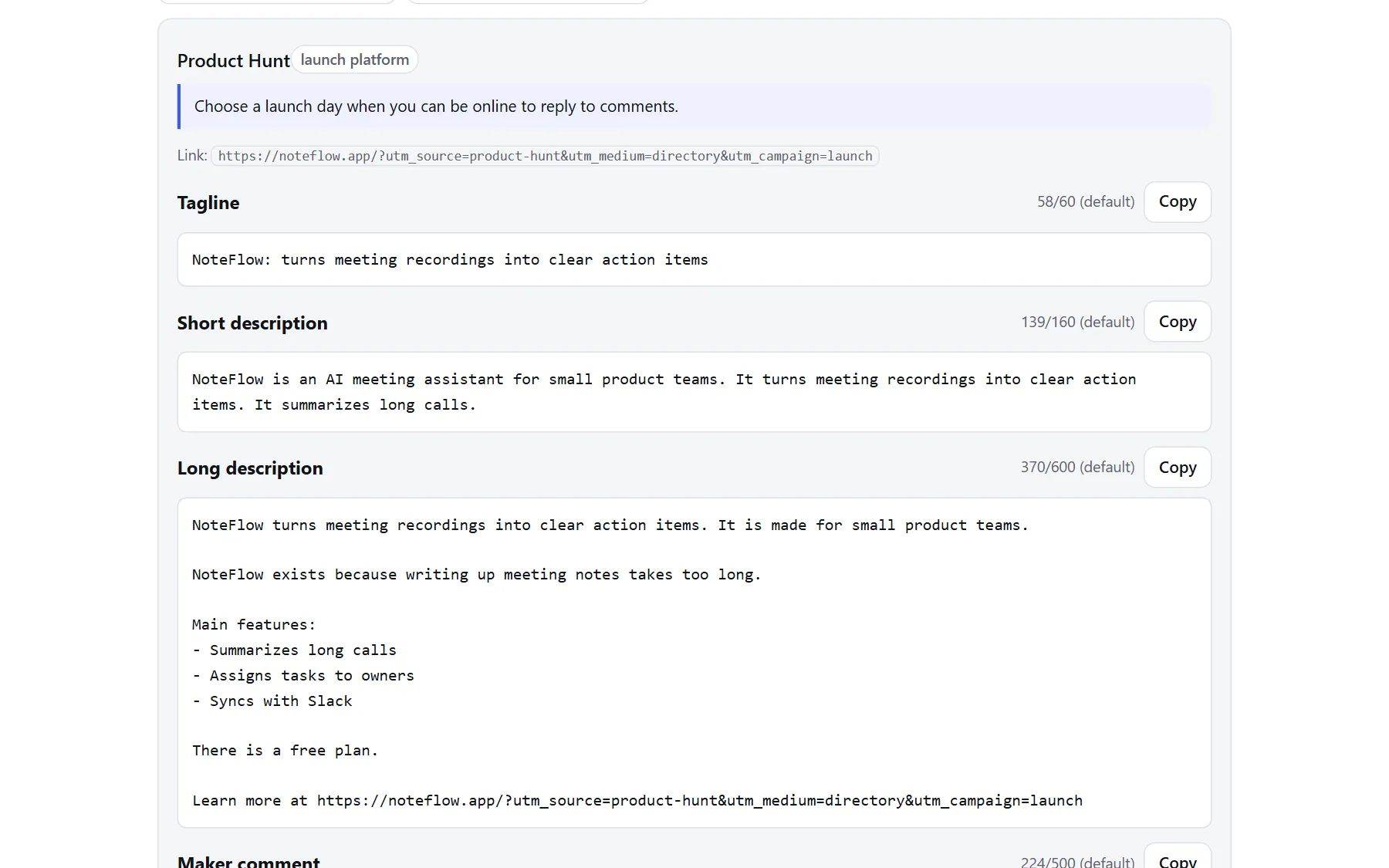
Task: Click the Long description heading
Action: [250, 468]
